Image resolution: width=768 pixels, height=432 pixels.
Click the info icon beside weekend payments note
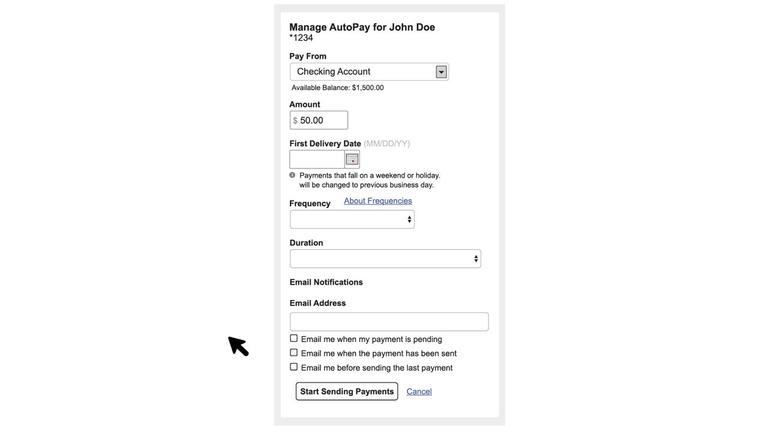[292, 175]
